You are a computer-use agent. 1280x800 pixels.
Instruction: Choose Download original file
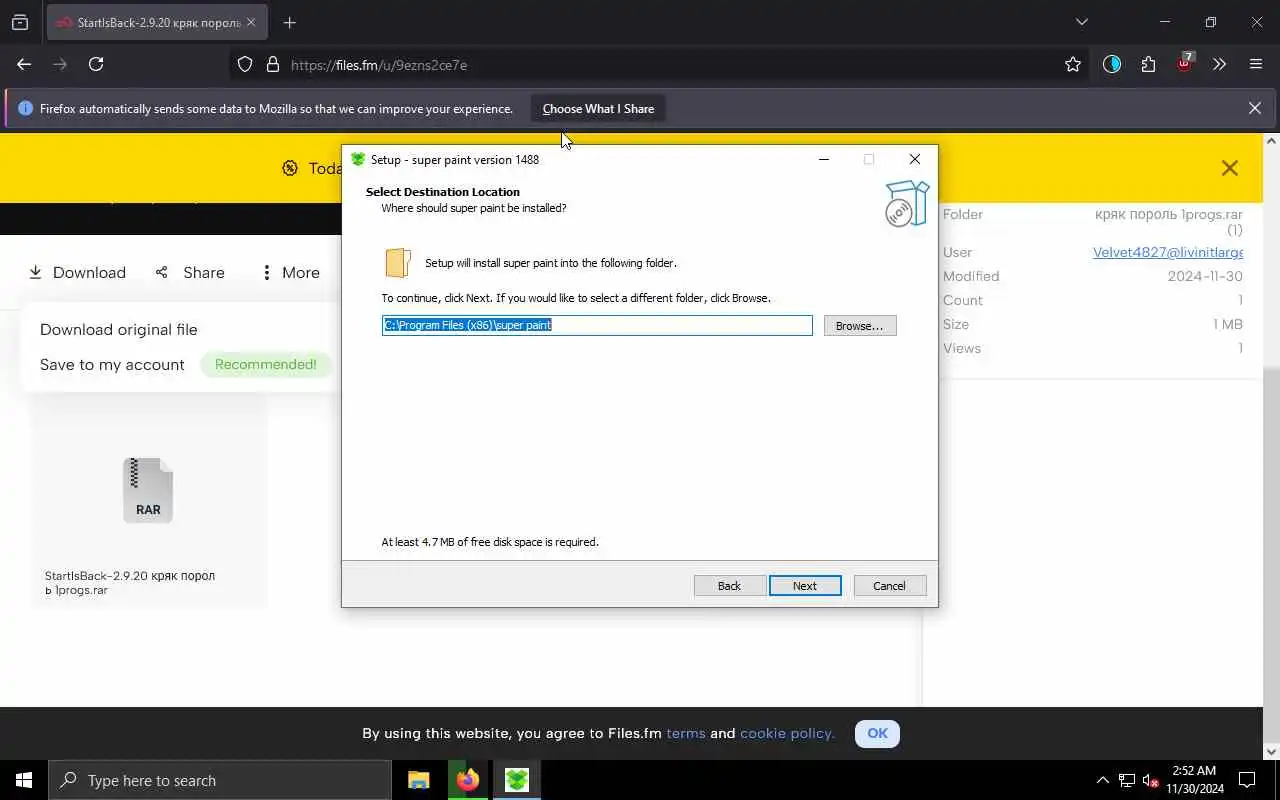pos(119,330)
